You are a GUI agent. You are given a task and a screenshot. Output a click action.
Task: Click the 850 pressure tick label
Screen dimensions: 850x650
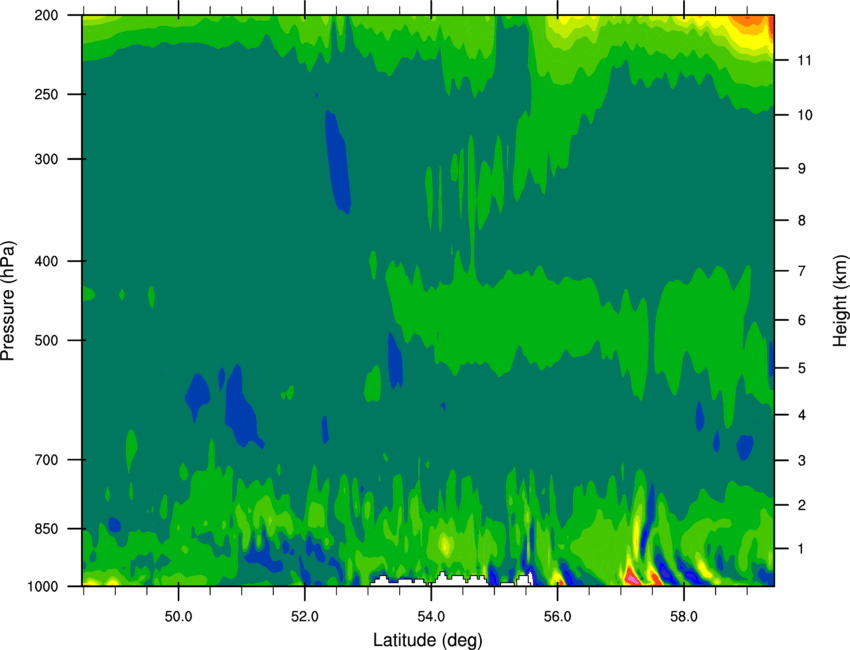(46, 529)
